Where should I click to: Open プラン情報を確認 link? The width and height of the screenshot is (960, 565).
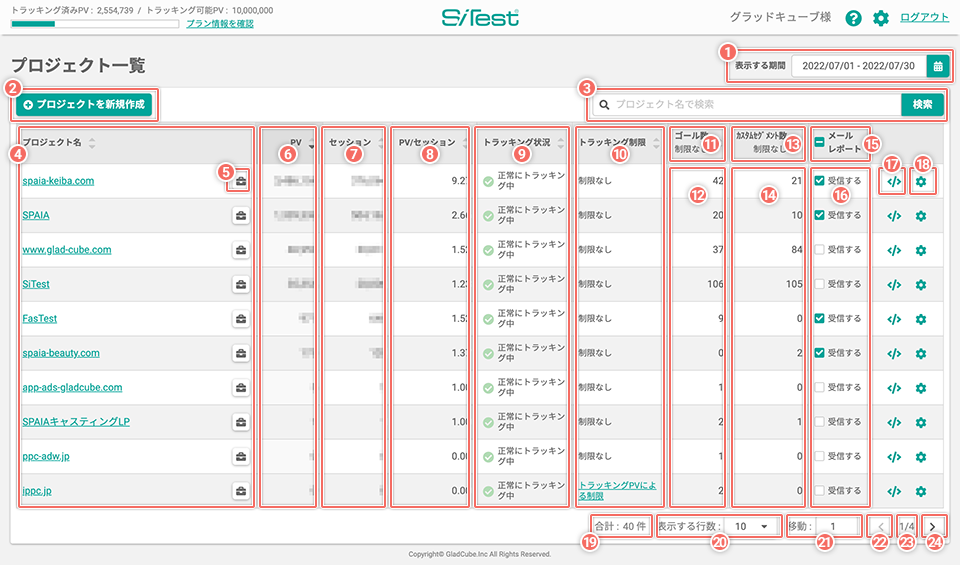(220, 24)
